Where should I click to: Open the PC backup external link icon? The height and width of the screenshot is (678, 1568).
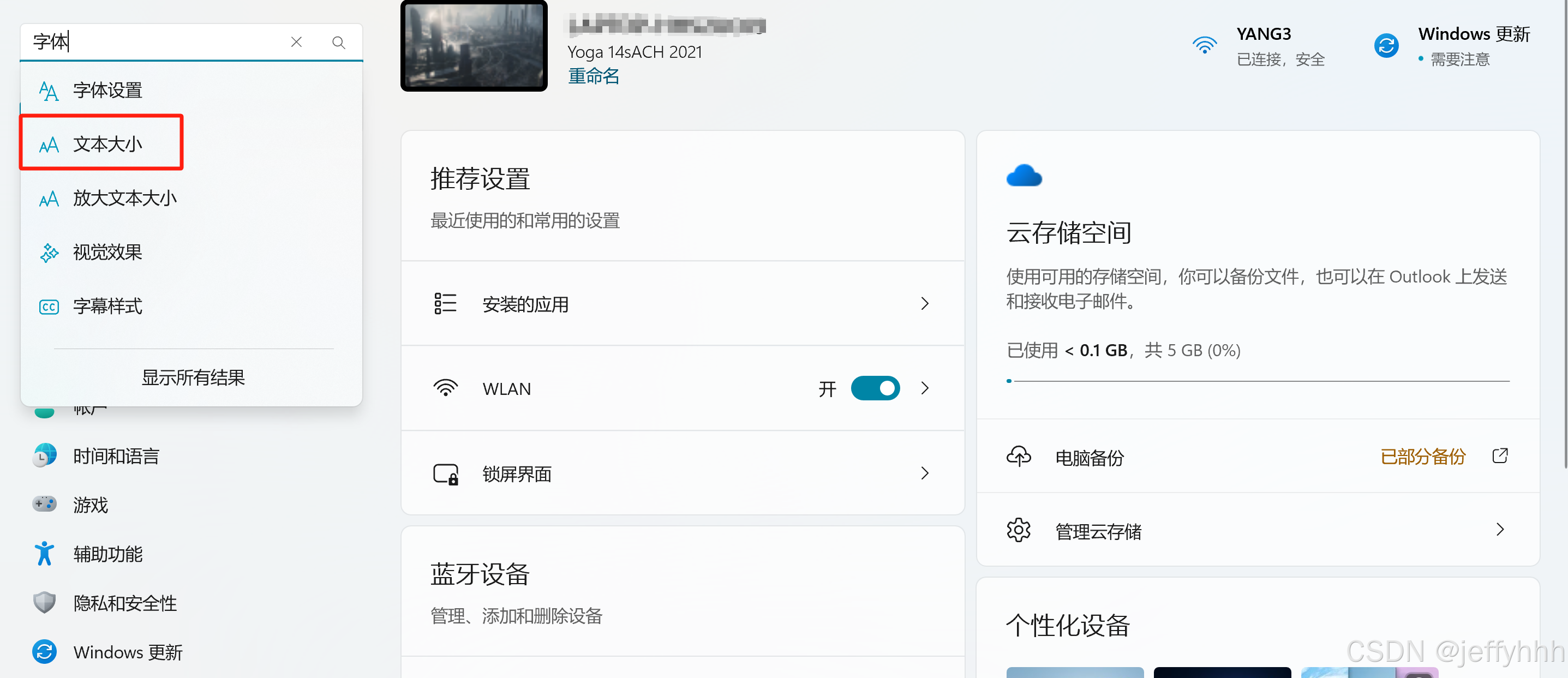(x=1500, y=456)
